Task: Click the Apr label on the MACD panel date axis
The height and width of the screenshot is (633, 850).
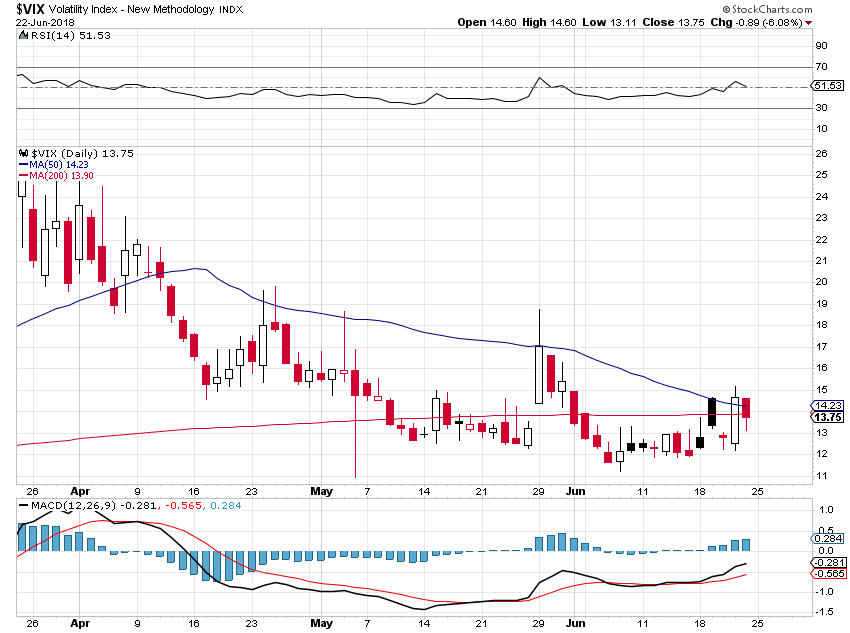Action: point(80,623)
